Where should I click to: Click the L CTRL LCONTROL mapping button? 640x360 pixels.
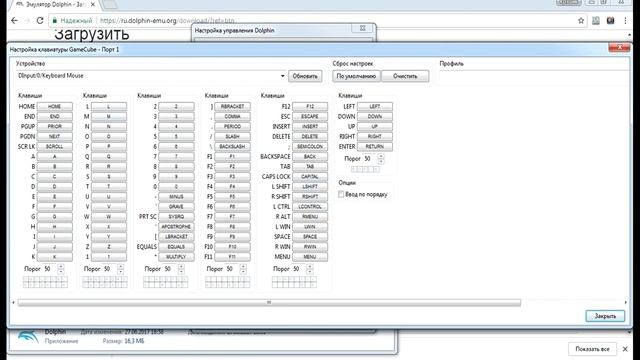(310, 207)
